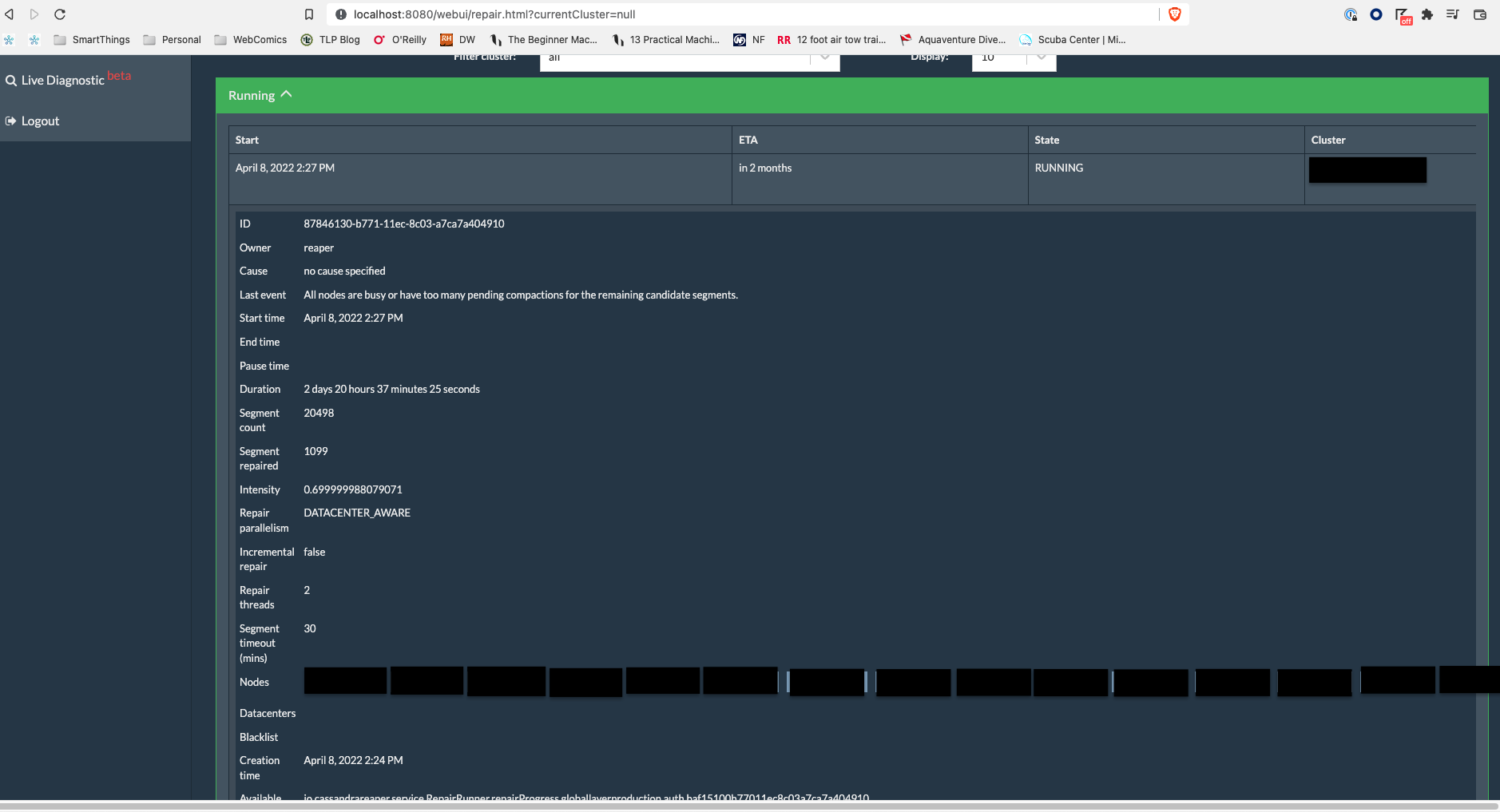1500x812 pixels.
Task: Open the browser extensions puzzle icon
Action: point(1427,14)
